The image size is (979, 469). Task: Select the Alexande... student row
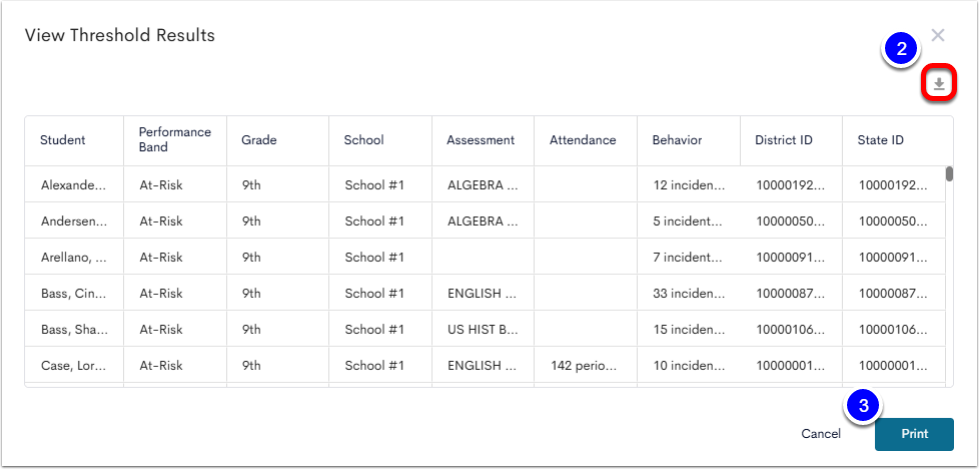pyautogui.click(x=485, y=185)
